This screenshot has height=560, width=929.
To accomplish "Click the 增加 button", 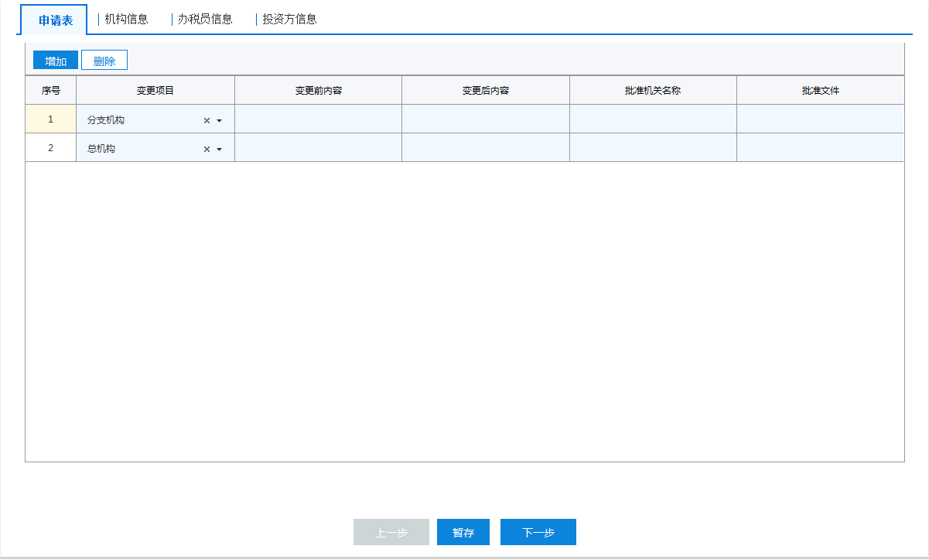I will [x=55, y=60].
